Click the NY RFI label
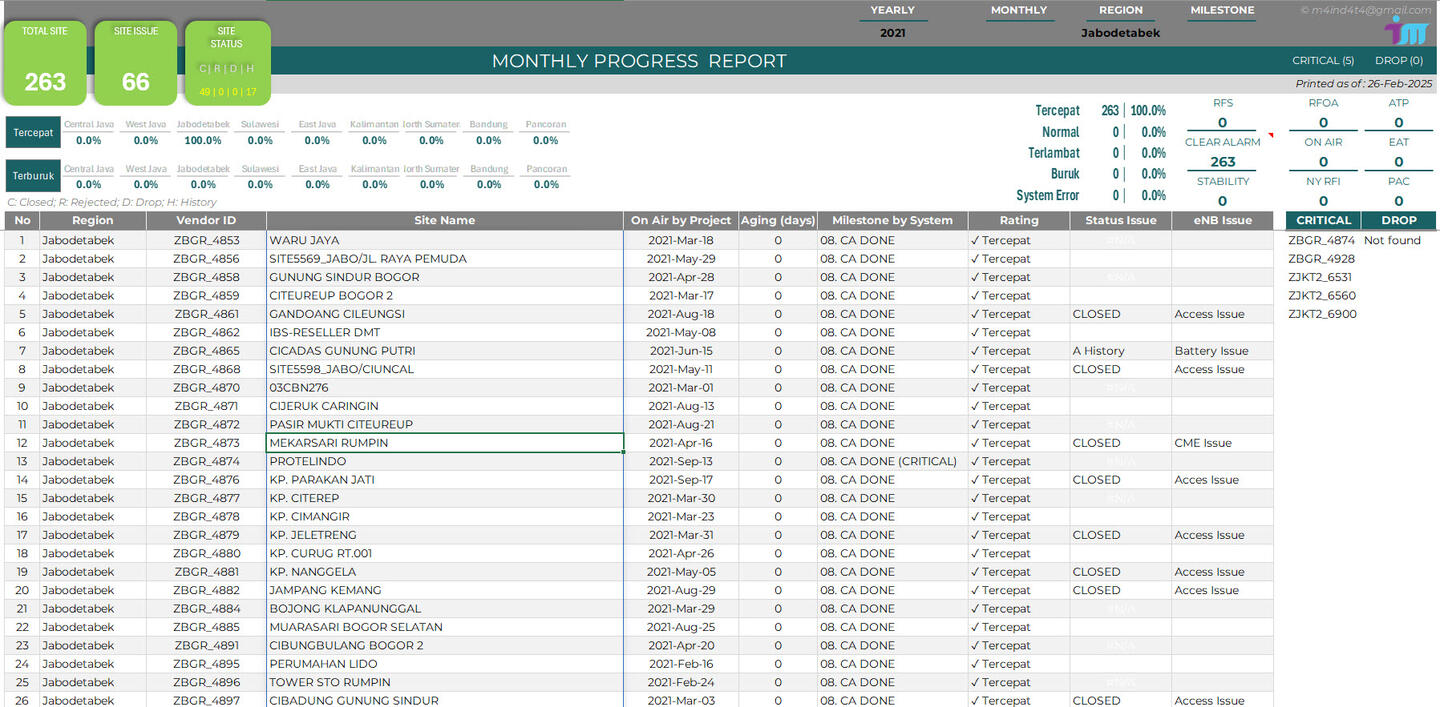The image size is (1440, 707). [x=1323, y=181]
